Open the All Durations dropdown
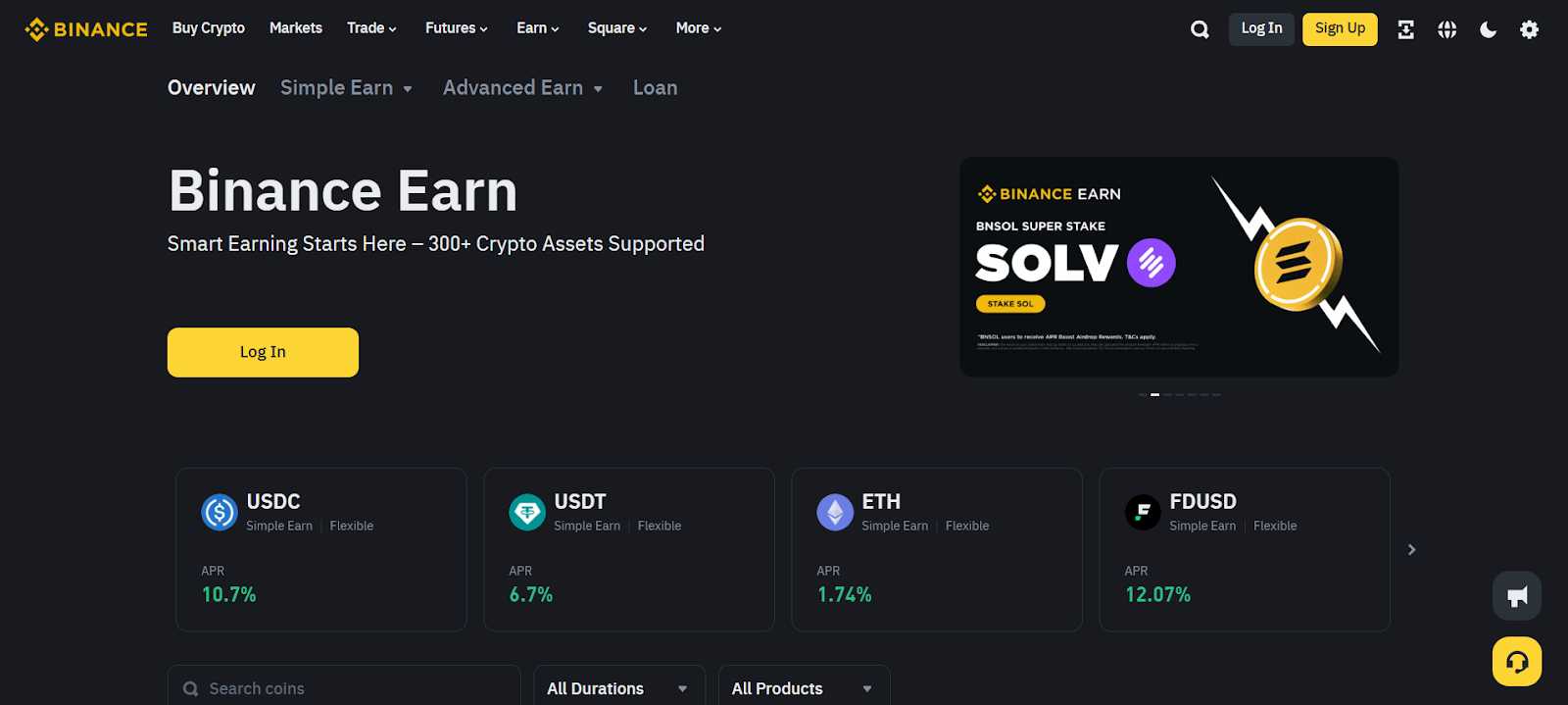 click(x=618, y=688)
